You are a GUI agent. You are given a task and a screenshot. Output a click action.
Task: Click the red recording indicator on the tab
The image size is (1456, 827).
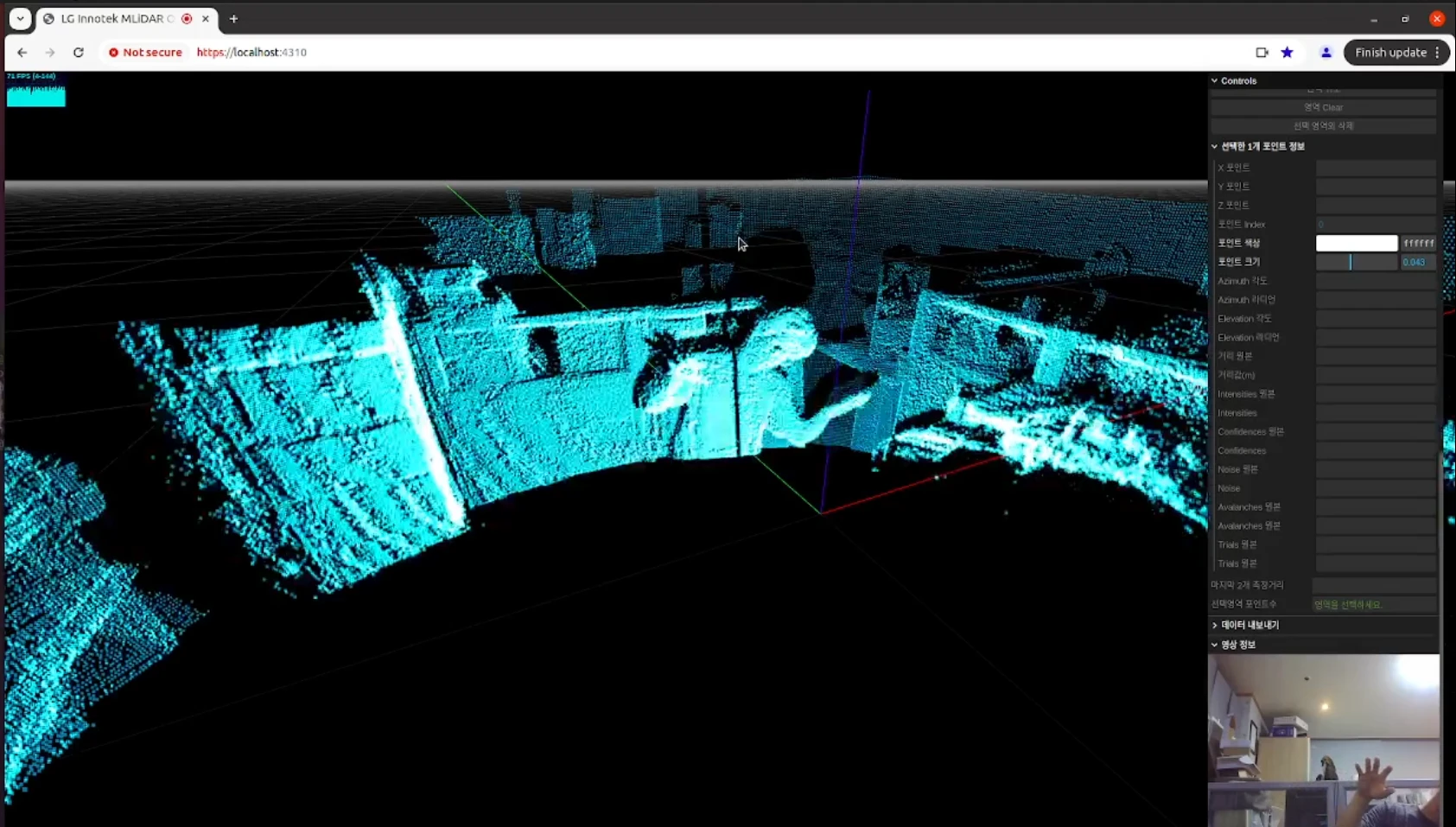tap(187, 18)
